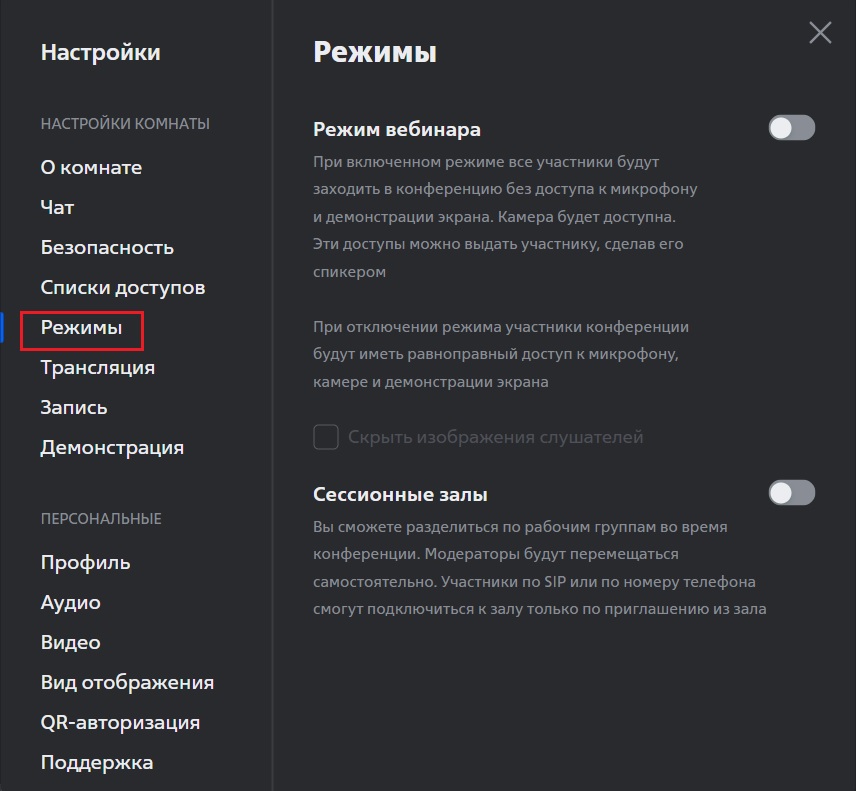Open Демонстрация section

(112, 448)
